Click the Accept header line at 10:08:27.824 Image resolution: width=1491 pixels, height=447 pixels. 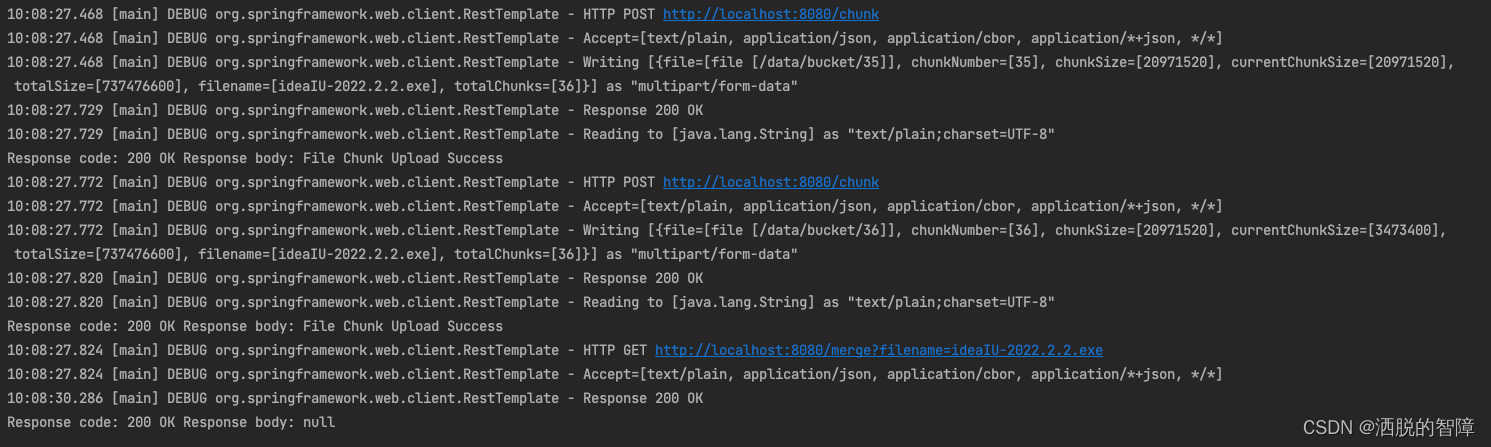pos(614,374)
